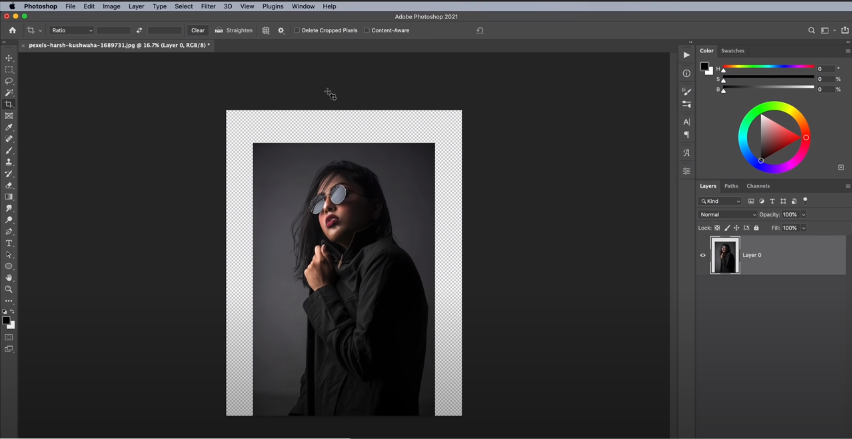The height and width of the screenshot is (439, 852).
Task: Select the Zoom tool
Action: click(9, 289)
